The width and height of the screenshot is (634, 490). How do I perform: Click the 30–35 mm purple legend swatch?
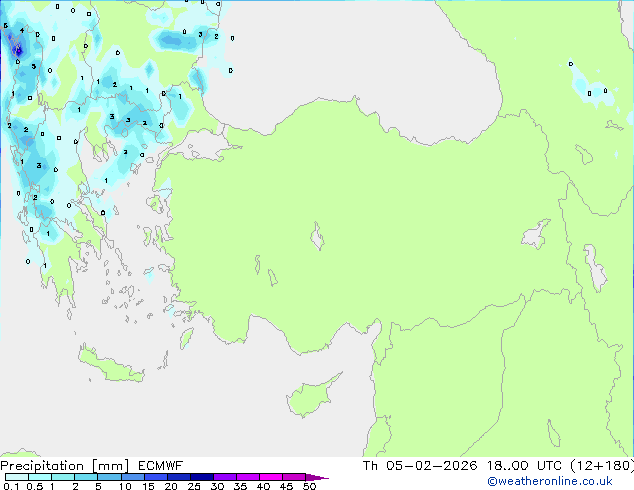pyautogui.click(x=224, y=477)
